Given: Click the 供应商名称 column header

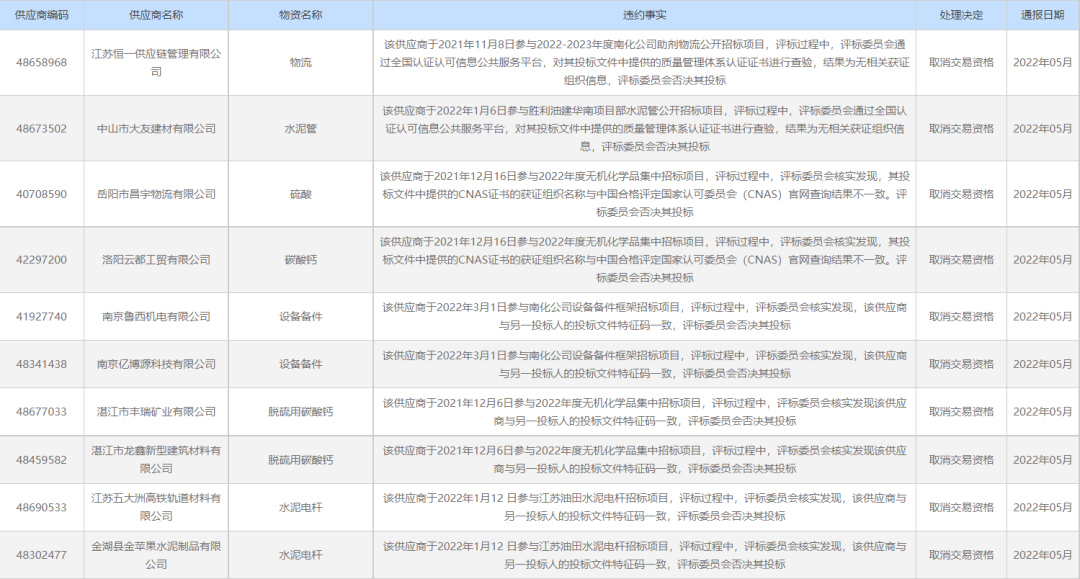Looking at the screenshot, I should click(x=157, y=13).
